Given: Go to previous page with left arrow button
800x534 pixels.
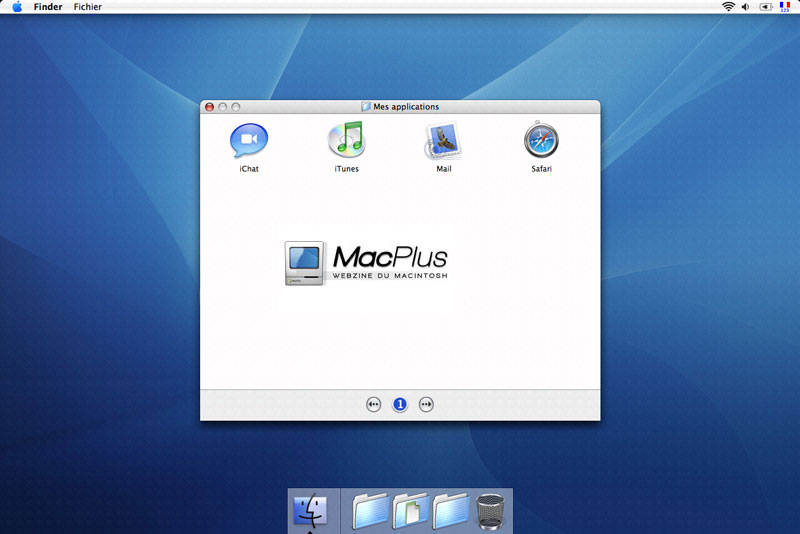Looking at the screenshot, I should point(373,404).
